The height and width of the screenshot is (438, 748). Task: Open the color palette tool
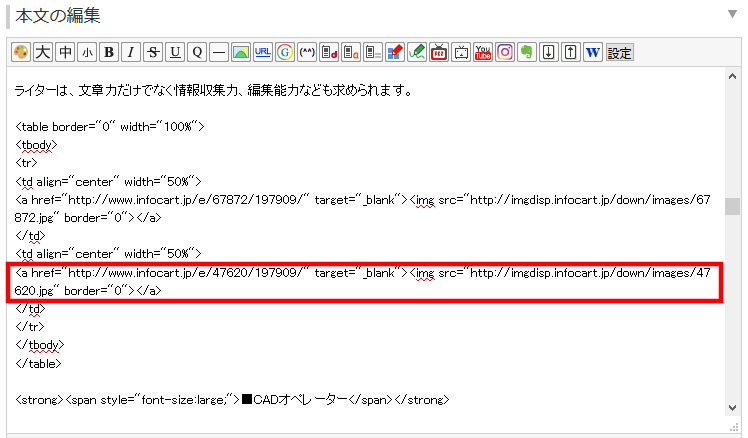click(21, 52)
